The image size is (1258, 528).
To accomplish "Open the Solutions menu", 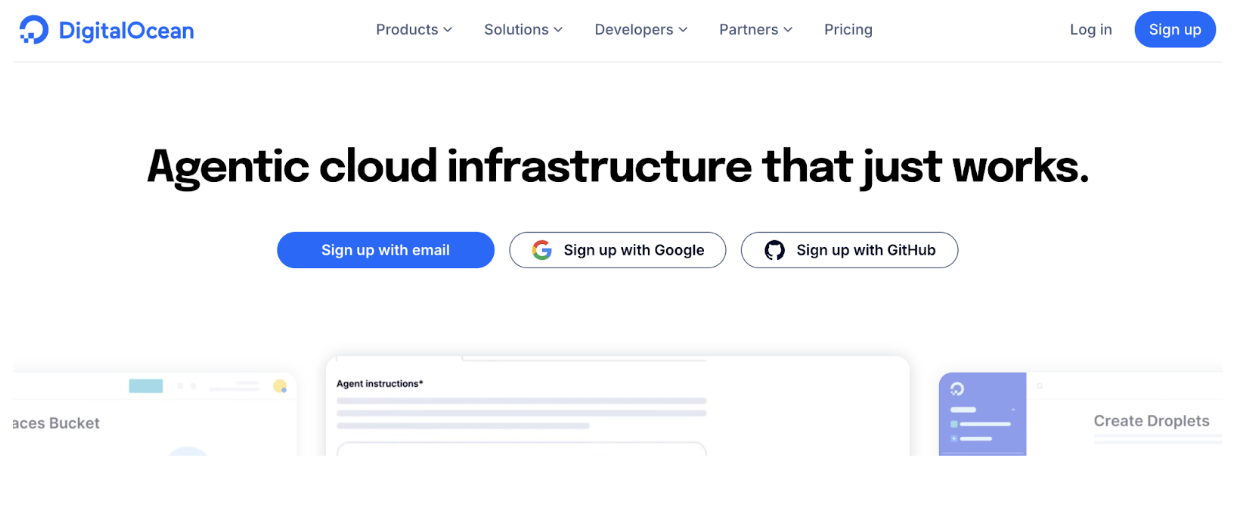I will (x=523, y=30).
